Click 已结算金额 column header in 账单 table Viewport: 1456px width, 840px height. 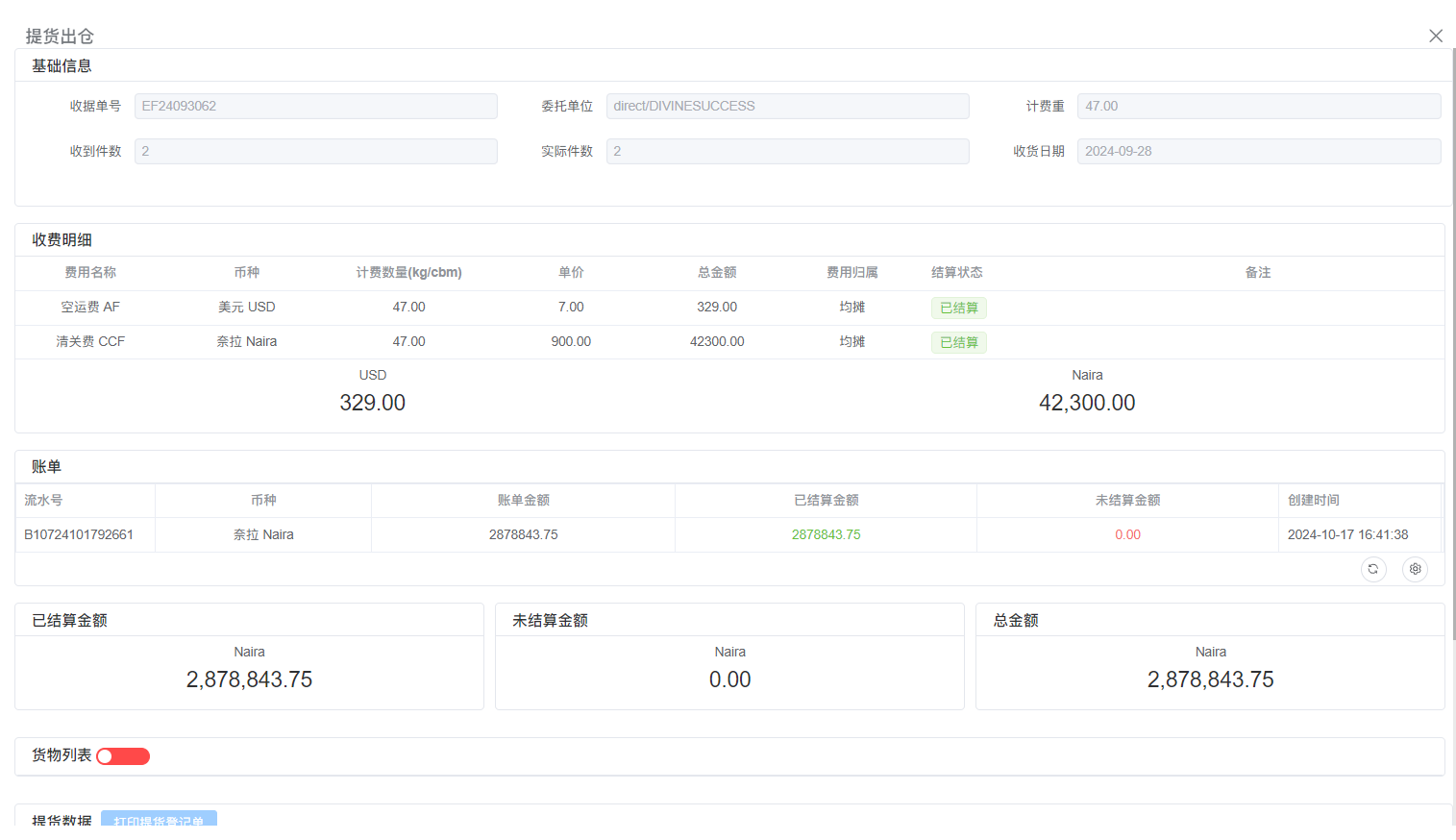pyautogui.click(x=827, y=500)
